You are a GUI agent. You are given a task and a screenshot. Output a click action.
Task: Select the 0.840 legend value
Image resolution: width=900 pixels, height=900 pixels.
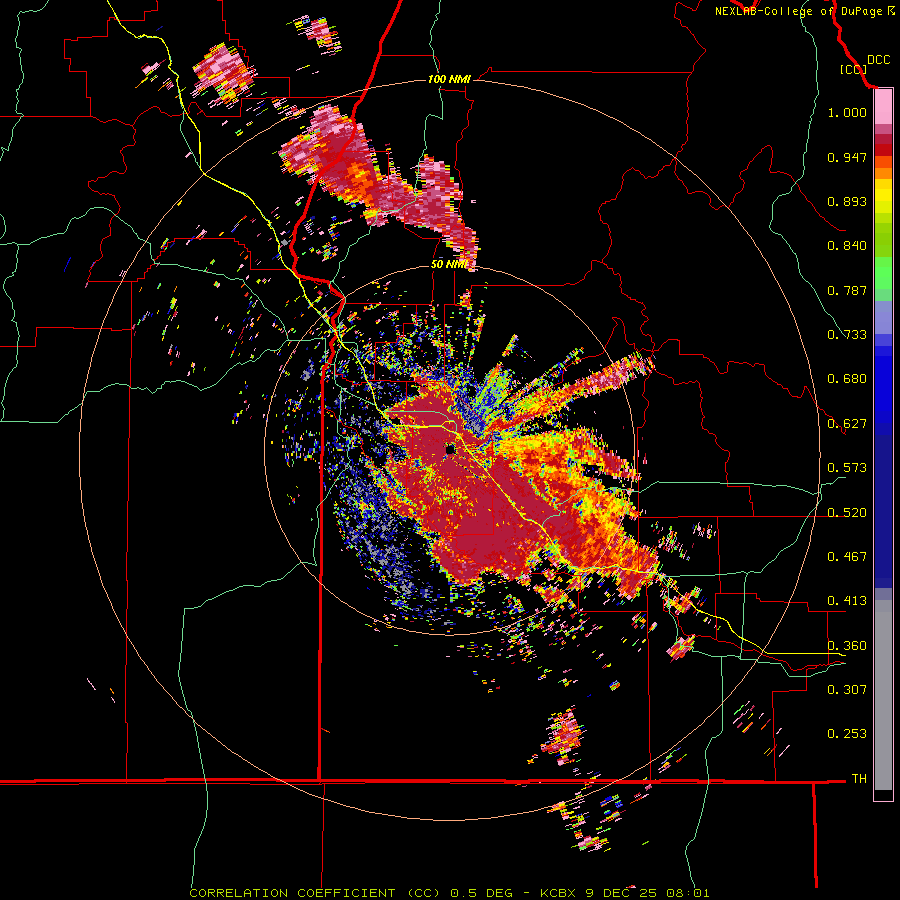(x=847, y=246)
